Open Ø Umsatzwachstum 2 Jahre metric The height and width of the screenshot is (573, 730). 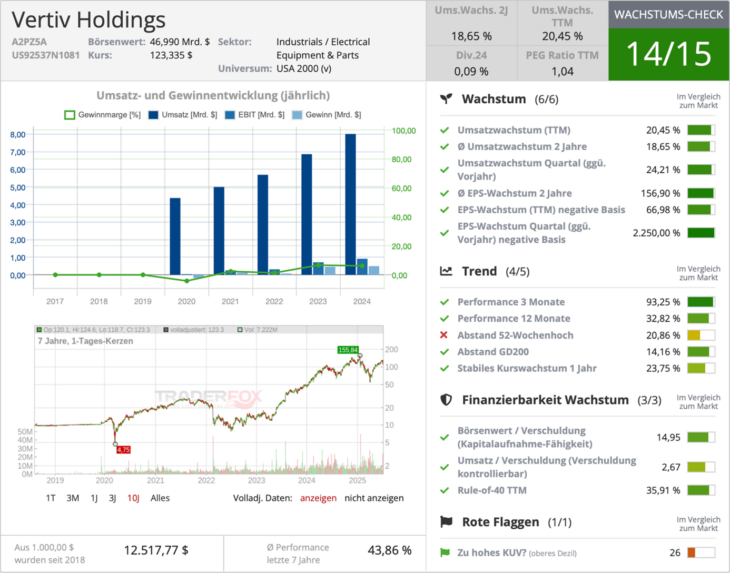[x=522, y=147]
